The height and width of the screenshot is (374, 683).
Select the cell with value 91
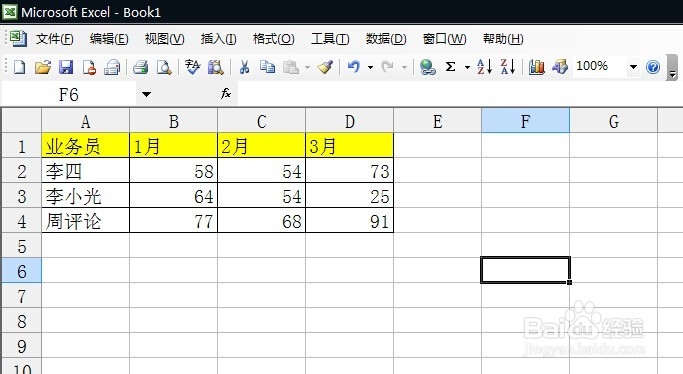(x=349, y=221)
